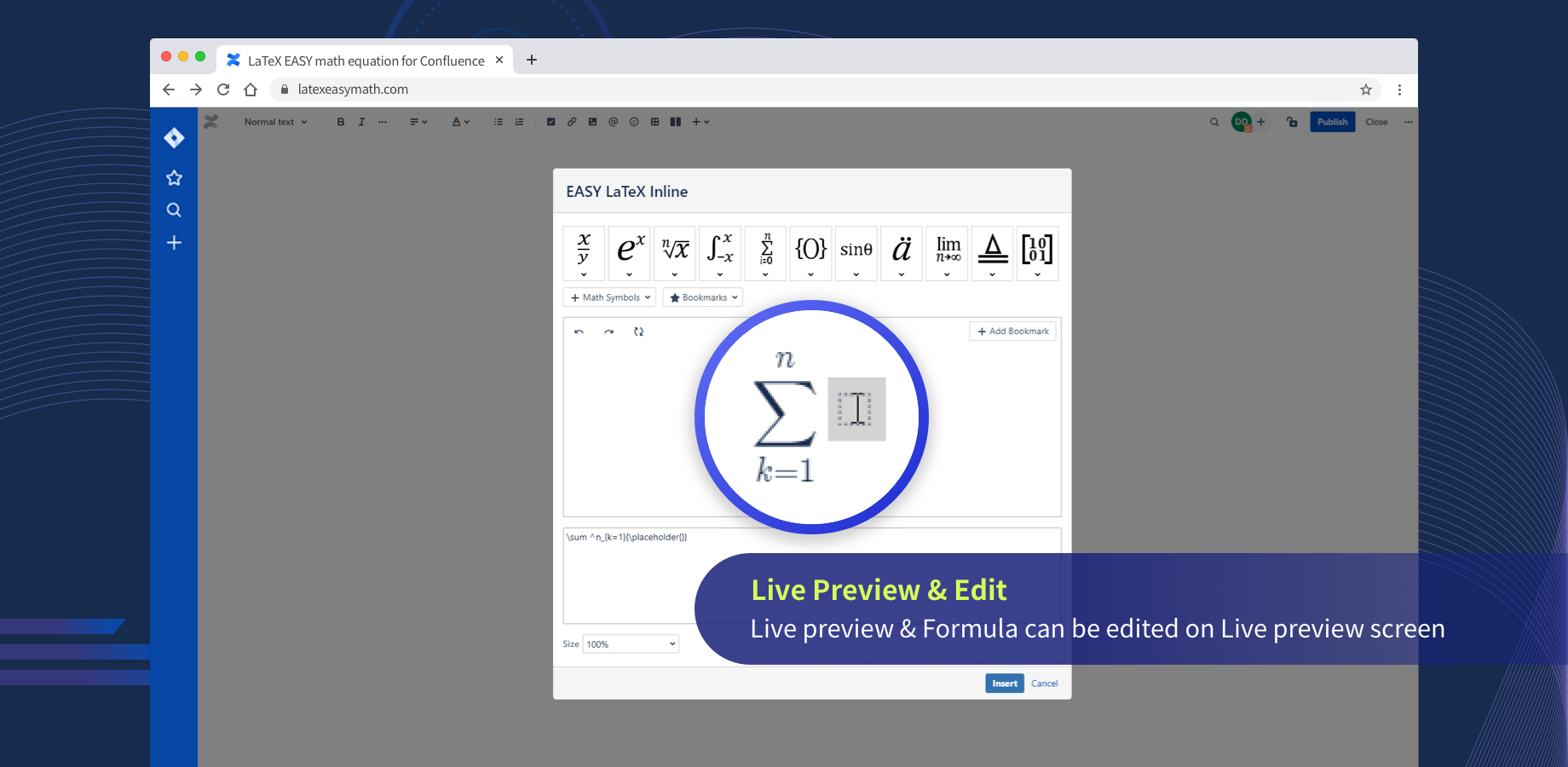Click the plus create icon in sidebar
The height and width of the screenshot is (767, 1568).
click(174, 243)
